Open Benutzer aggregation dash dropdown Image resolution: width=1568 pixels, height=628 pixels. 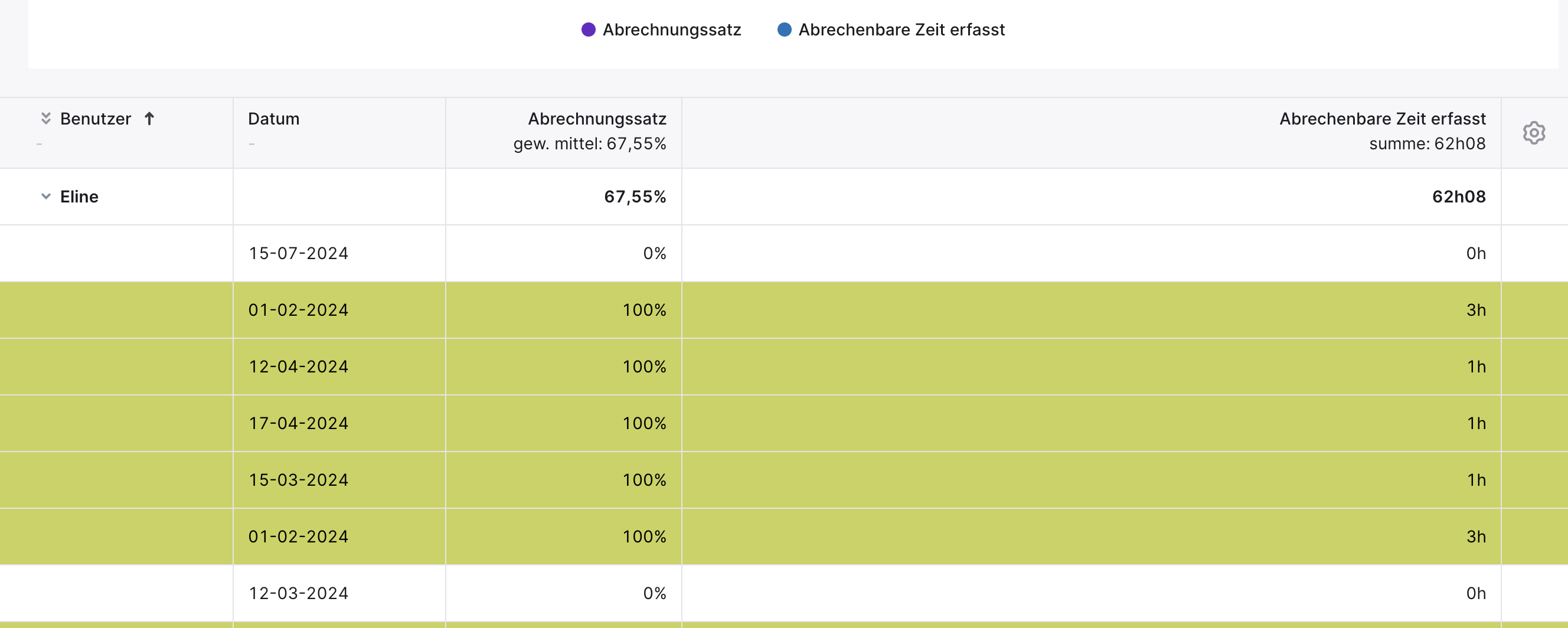coord(39,144)
